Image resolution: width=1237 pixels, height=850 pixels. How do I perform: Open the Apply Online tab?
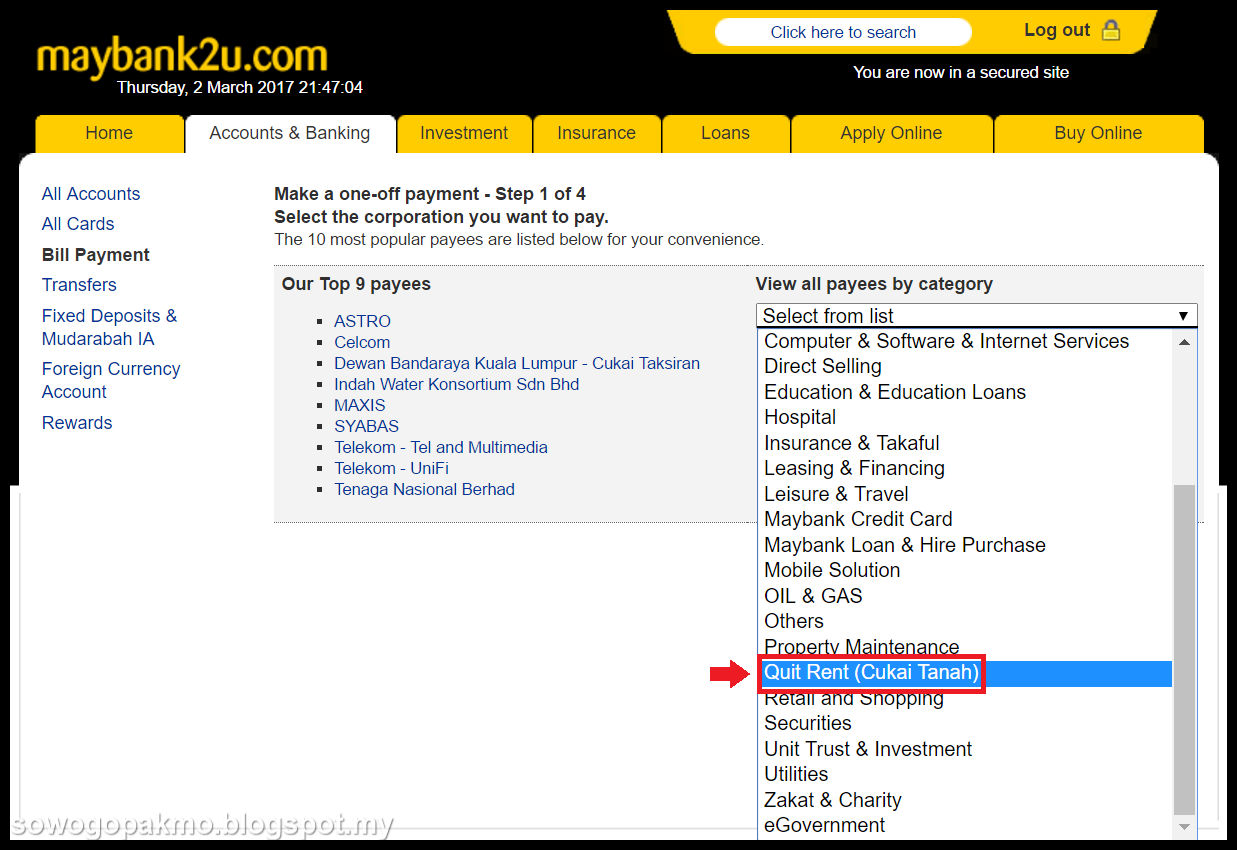point(891,133)
